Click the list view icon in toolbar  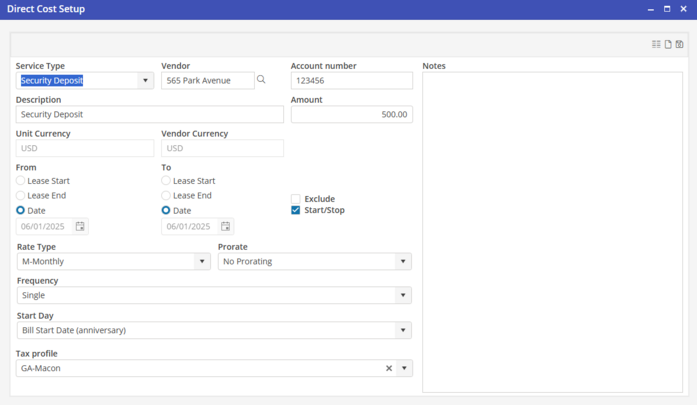pos(656,44)
